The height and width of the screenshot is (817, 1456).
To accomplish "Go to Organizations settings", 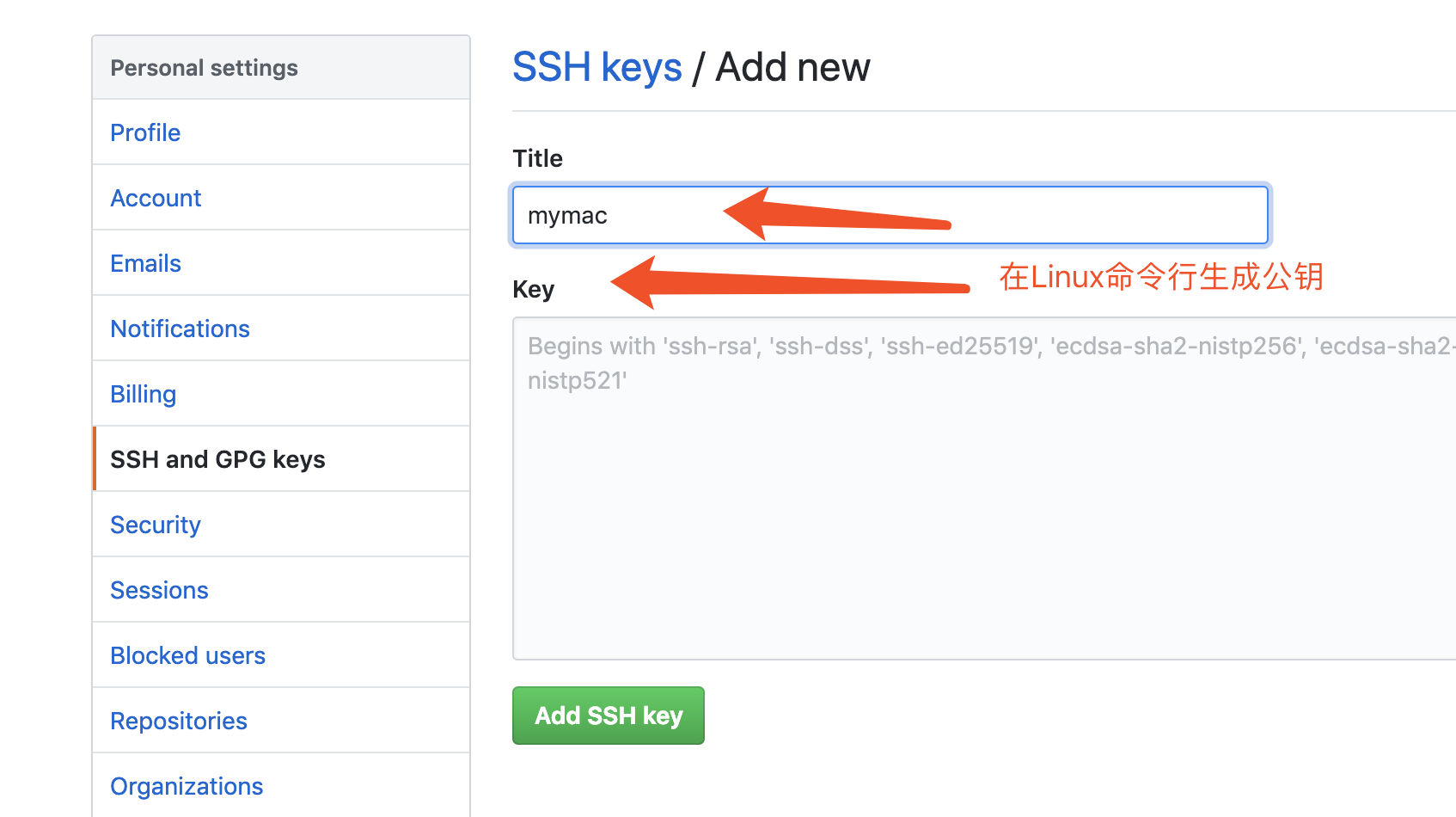I will (187, 786).
